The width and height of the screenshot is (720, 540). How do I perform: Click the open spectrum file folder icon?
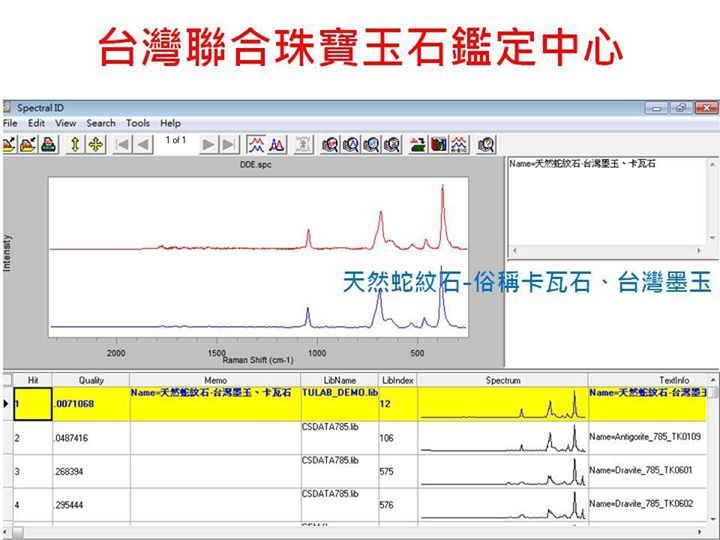click(8, 145)
